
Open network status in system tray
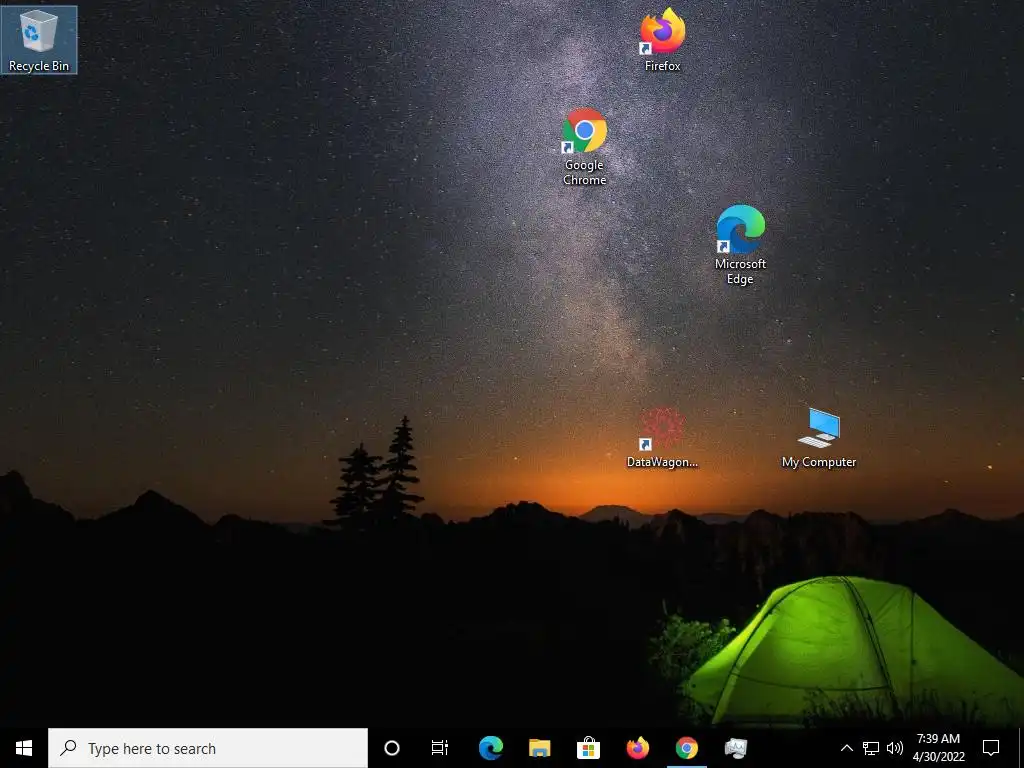871,748
